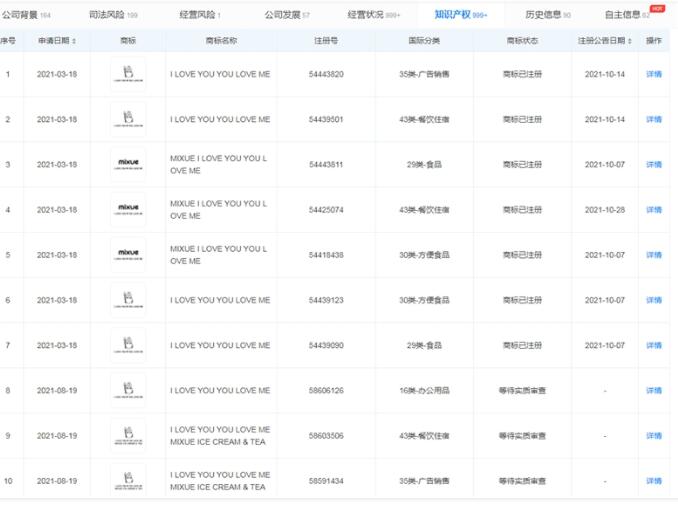
Task: Open 详情 link in row 10
Action: [x=654, y=481]
